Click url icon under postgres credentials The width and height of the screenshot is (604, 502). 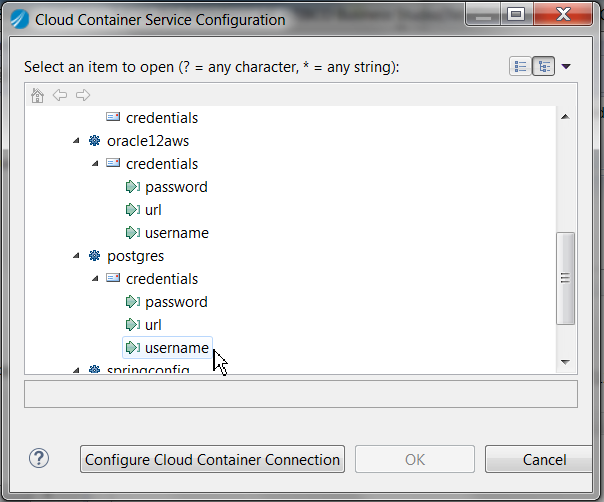point(133,325)
